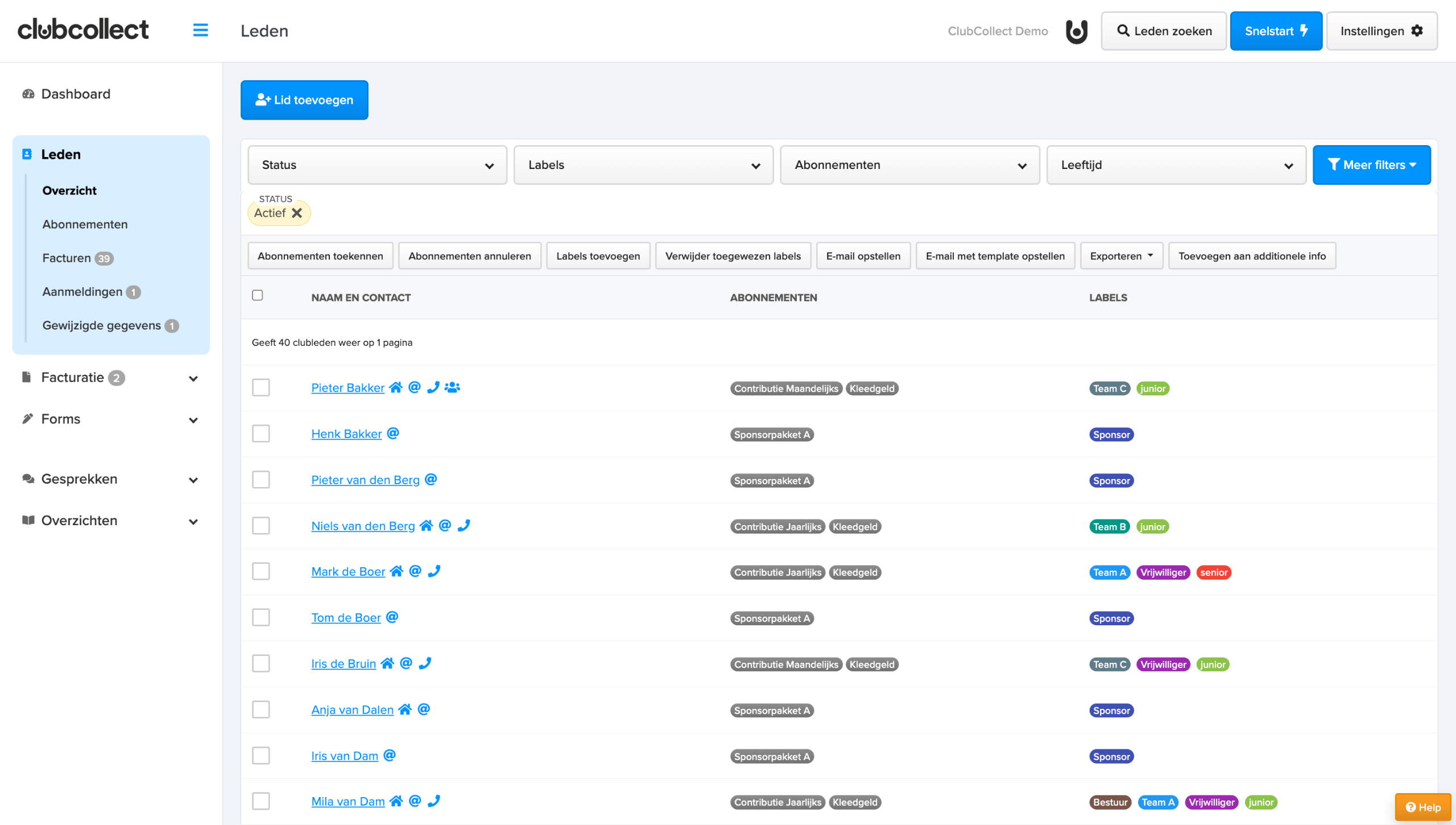Click Pieter Bakker's home address icon

[396, 387]
